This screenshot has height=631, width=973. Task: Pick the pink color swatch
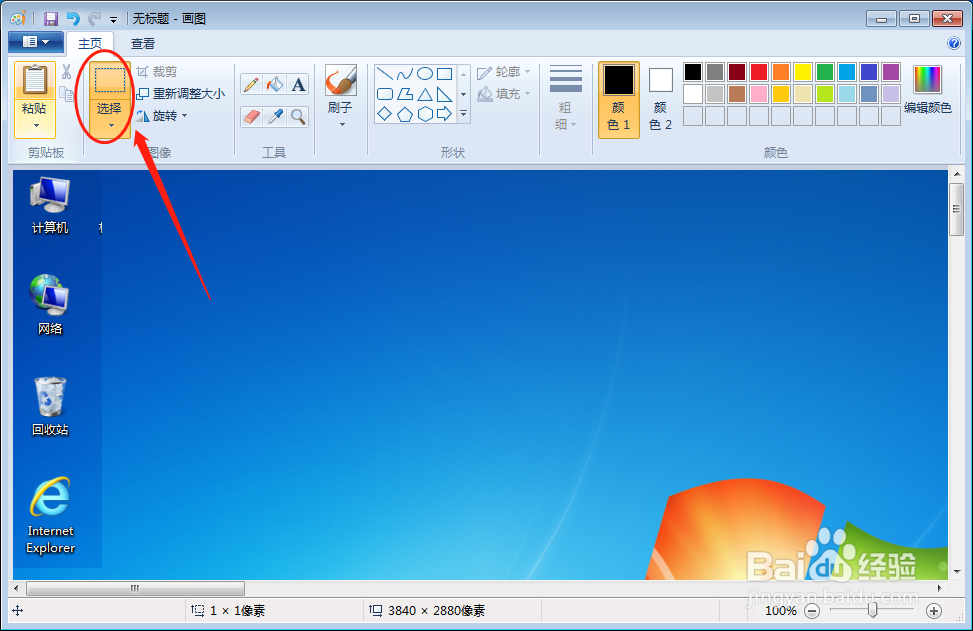[x=759, y=94]
